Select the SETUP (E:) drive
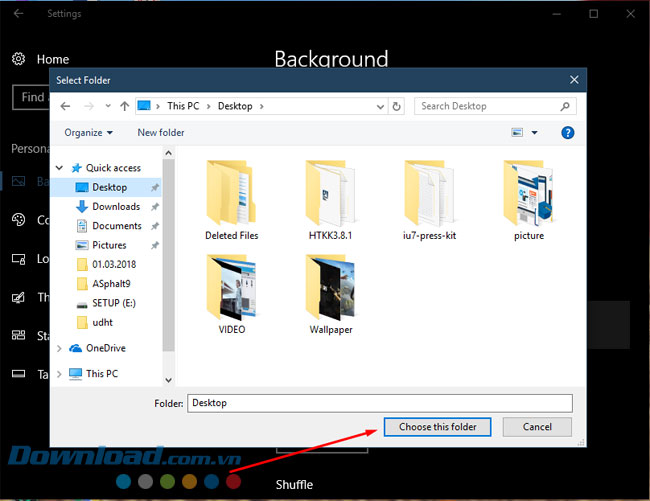This screenshot has width=650, height=501. (114, 303)
